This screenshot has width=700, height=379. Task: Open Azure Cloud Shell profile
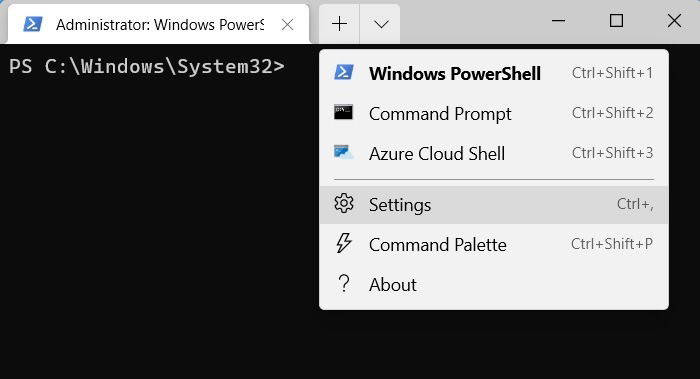pos(494,153)
